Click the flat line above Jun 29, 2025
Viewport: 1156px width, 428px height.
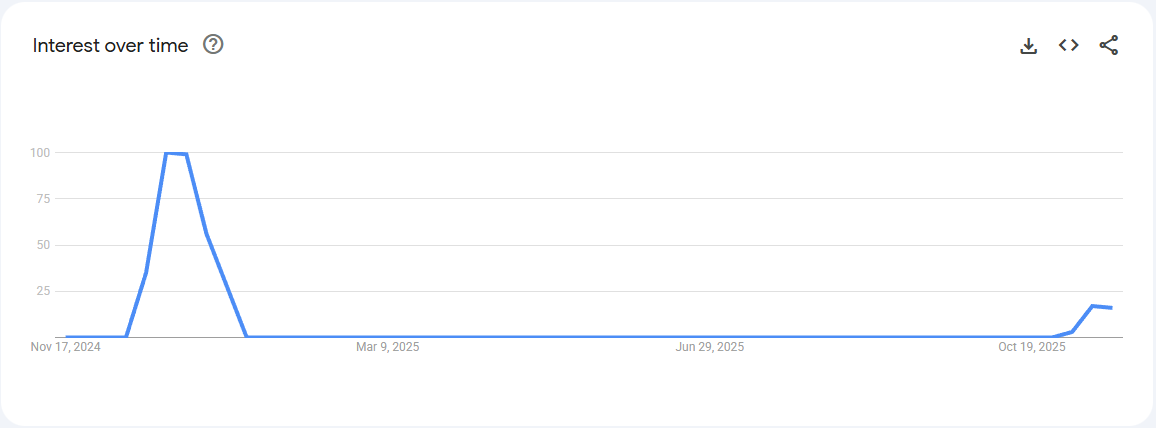(710, 337)
